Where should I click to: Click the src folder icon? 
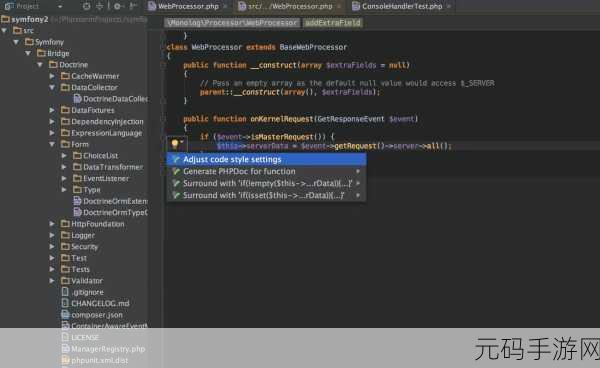17,30
